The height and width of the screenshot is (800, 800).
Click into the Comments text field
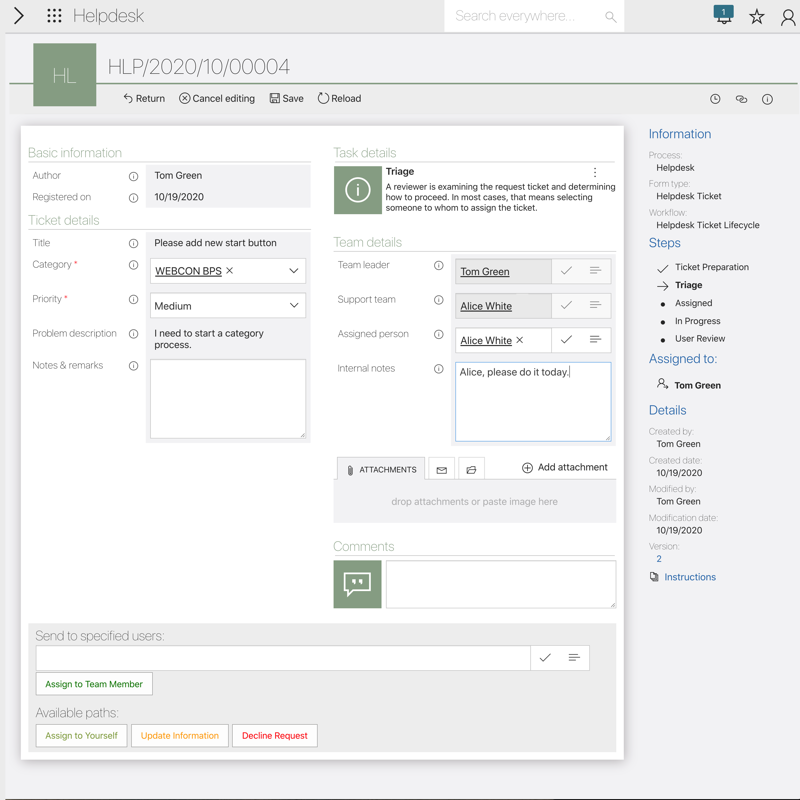pyautogui.click(x=500, y=584)
